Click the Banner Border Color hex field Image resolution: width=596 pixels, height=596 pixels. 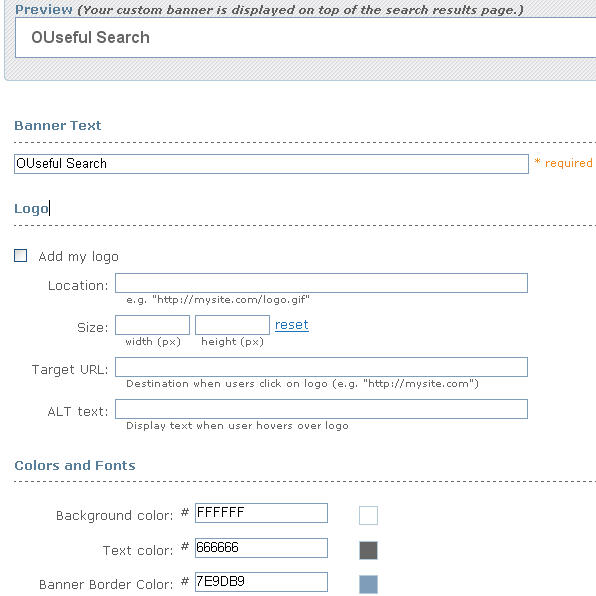261,582
